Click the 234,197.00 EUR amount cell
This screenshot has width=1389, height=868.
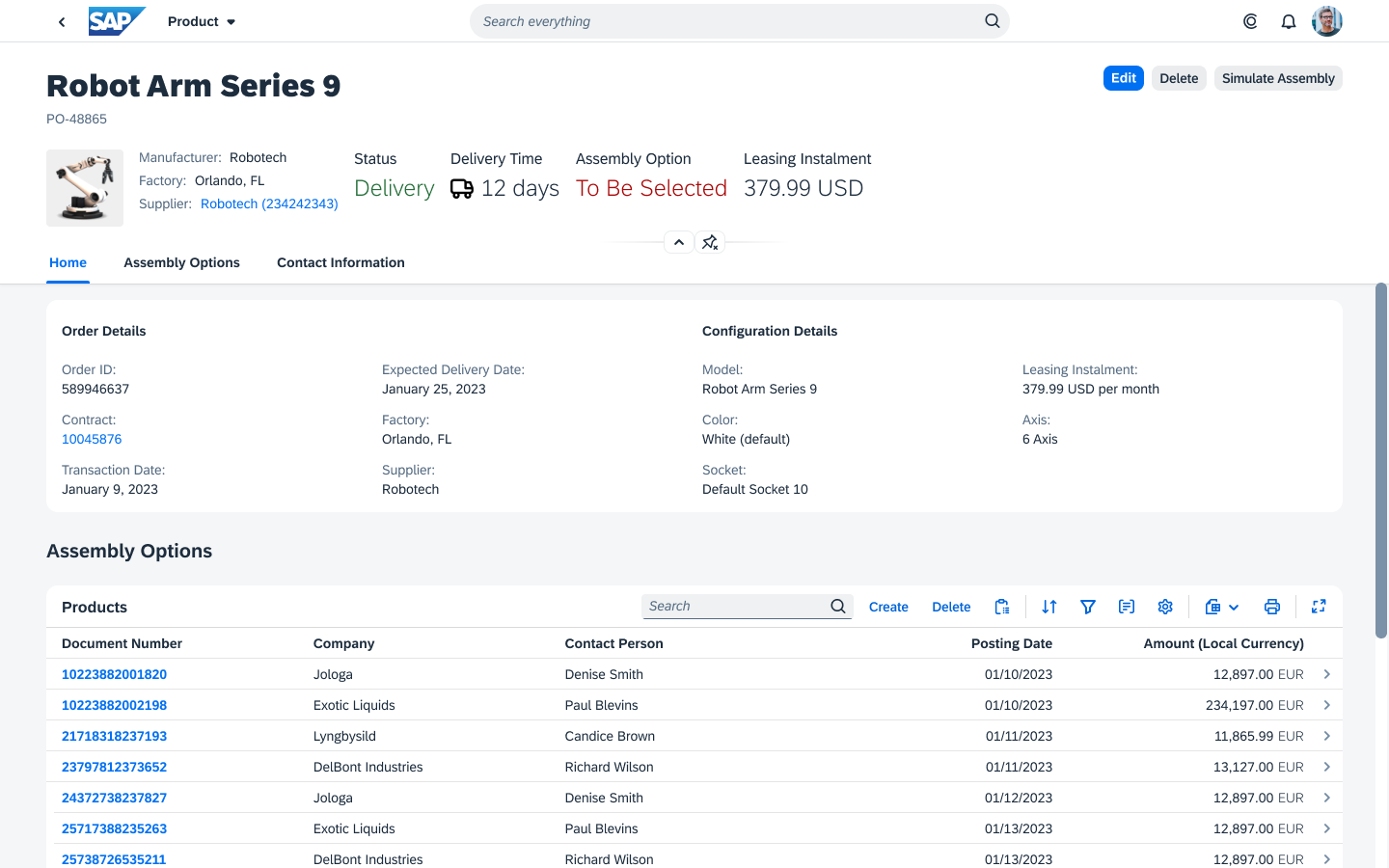click(1254, 705)
